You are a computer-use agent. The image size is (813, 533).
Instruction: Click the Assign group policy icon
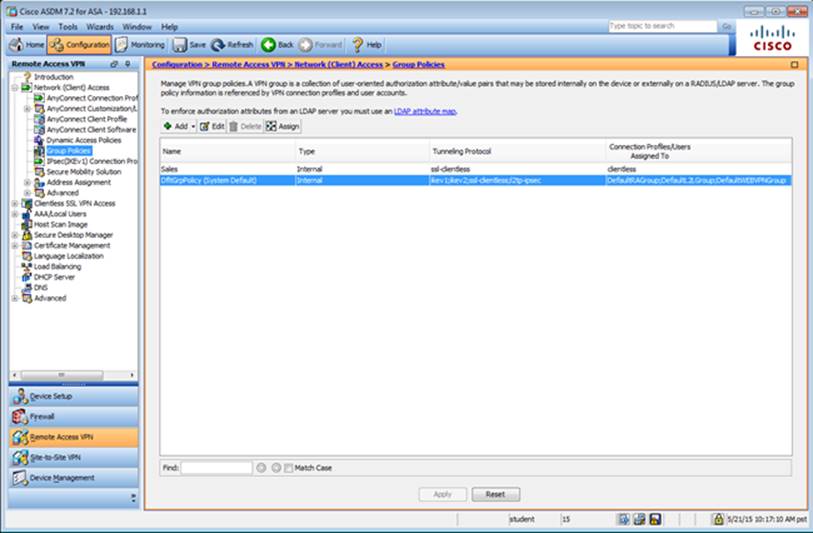[x=271, y=127]
